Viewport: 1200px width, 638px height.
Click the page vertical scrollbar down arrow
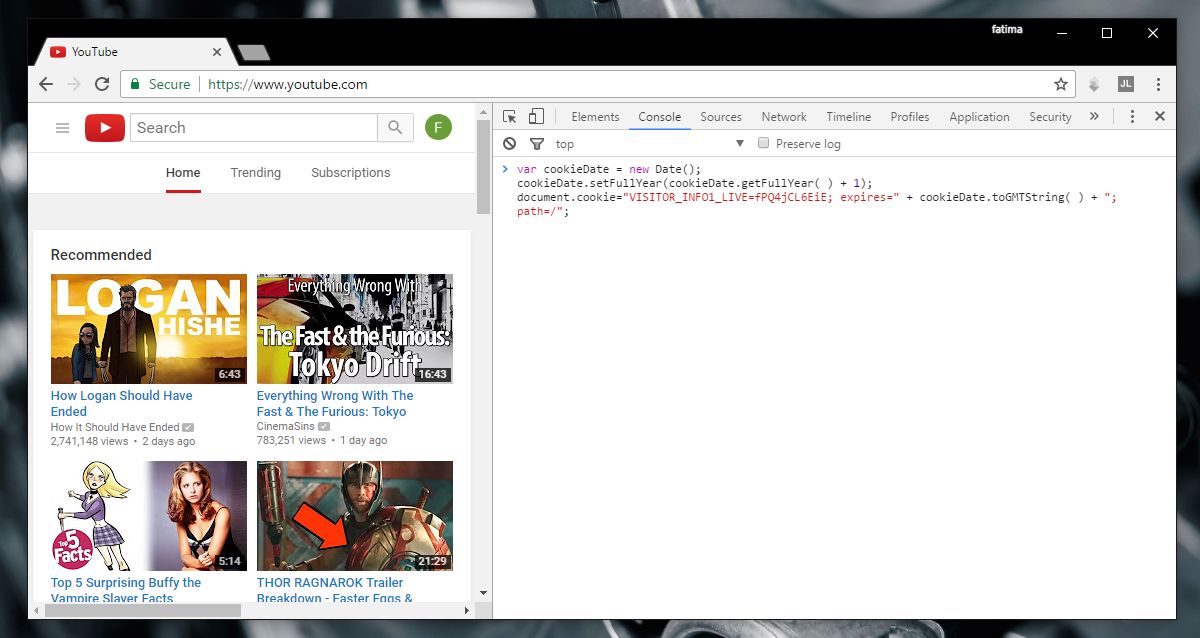pyautogui.click(x=484, y=594)
